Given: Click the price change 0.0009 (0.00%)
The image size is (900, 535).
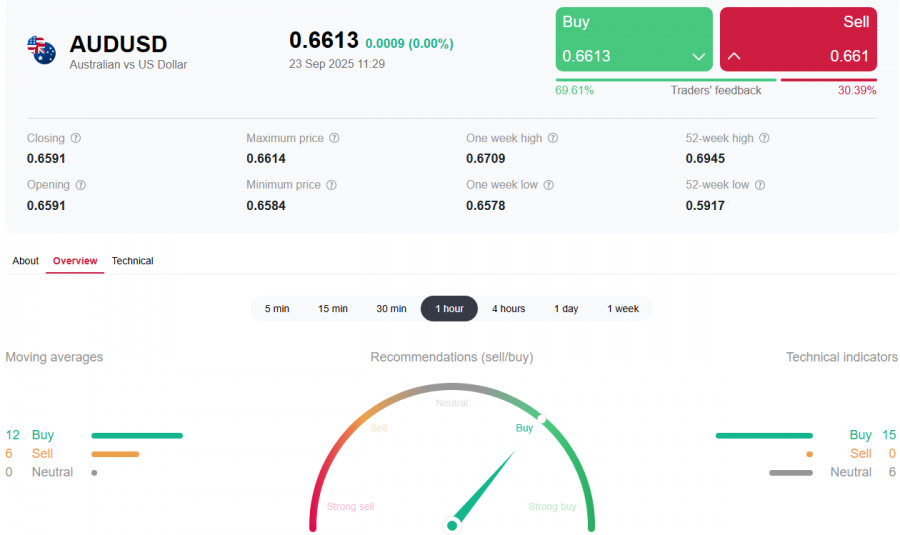Looking at the screenshot, I should pyautogui.click(x=409, y=44).
